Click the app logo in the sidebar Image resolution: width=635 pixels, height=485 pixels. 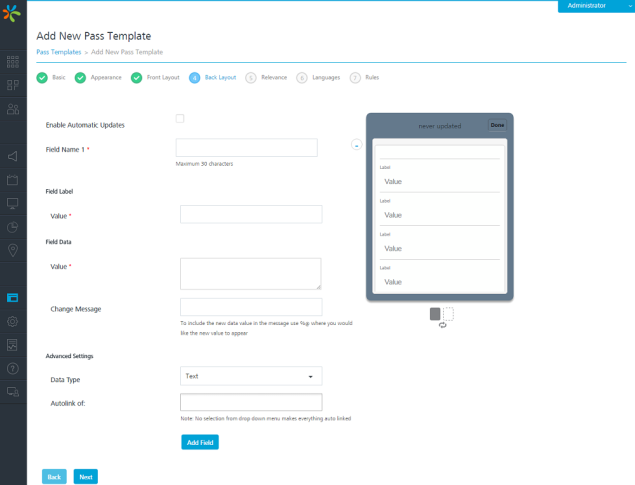[13, 14]
